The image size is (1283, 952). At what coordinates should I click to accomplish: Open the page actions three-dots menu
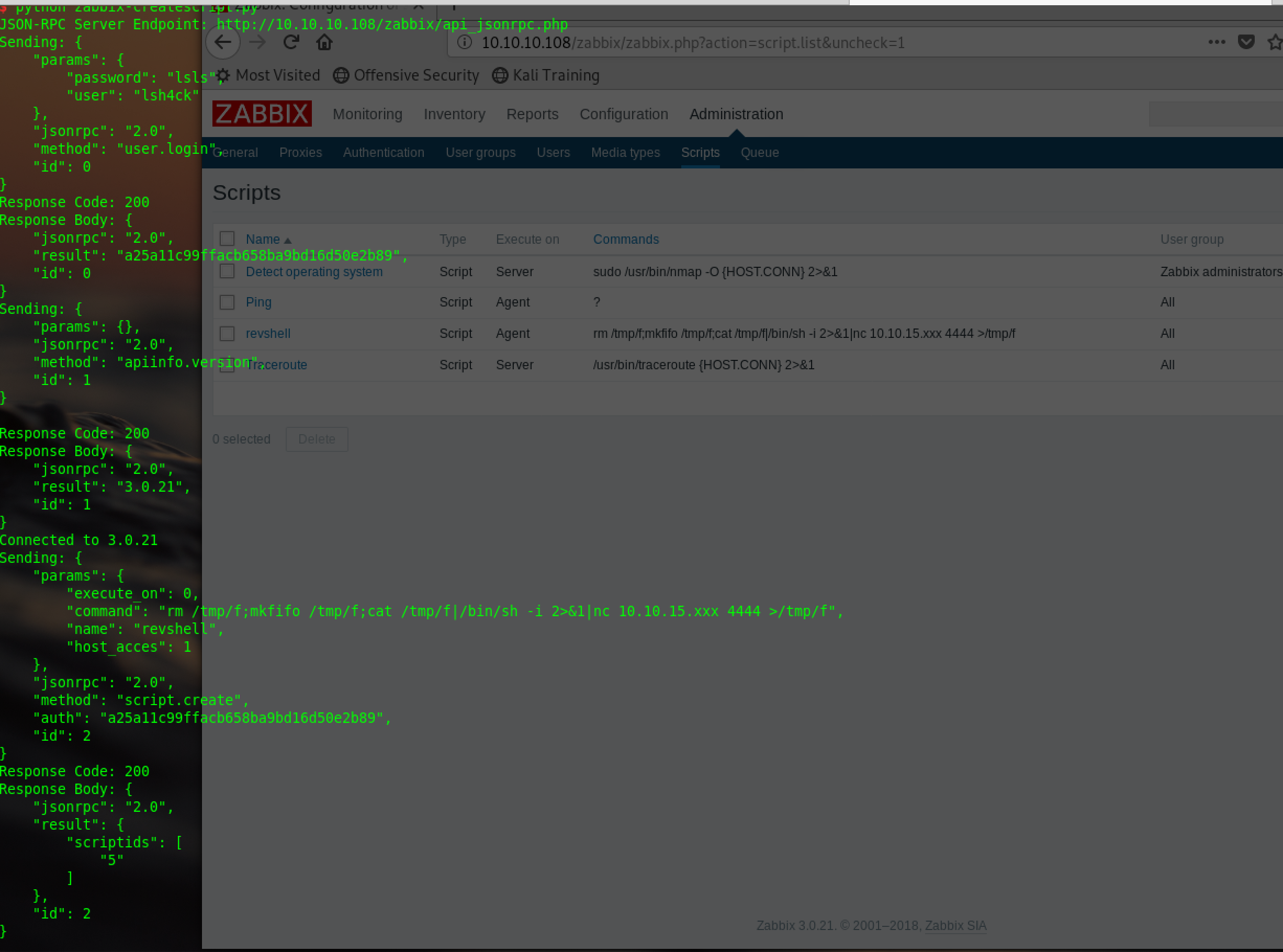click(x=1217, y=41)
